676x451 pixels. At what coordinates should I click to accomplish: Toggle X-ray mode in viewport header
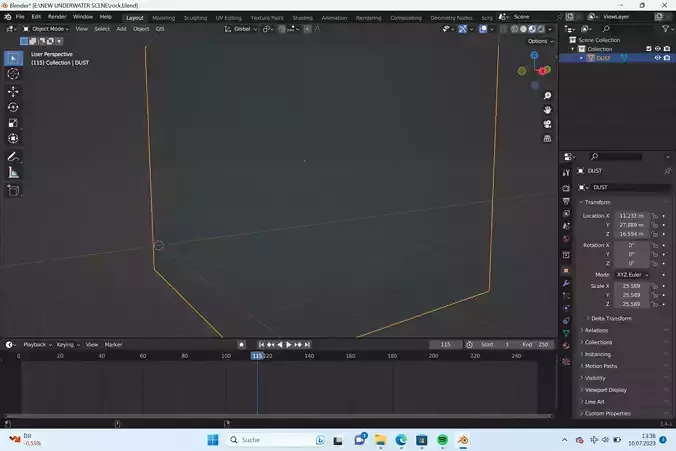[503, 29]
